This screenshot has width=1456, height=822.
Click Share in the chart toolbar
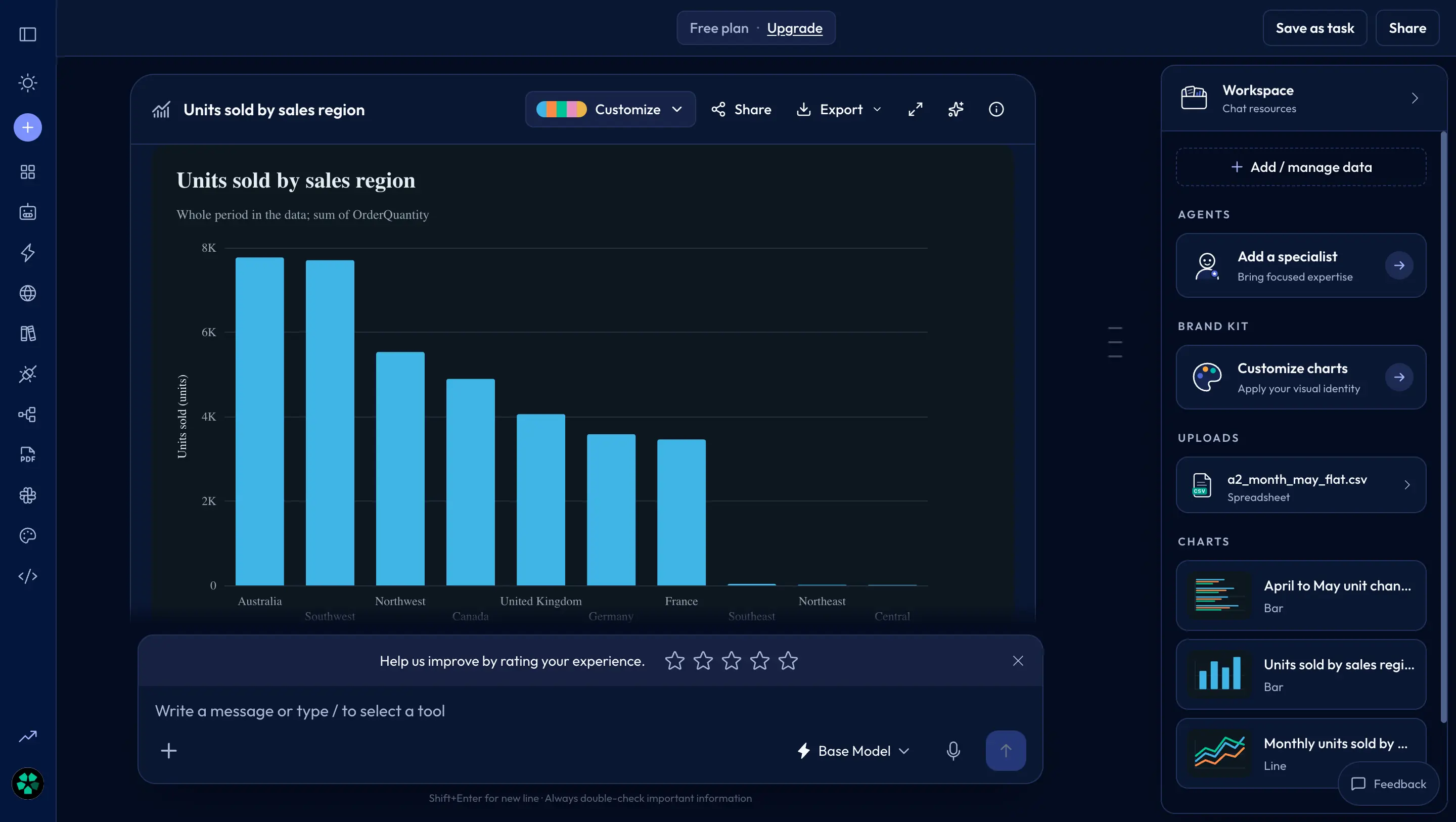coord(741,109)
